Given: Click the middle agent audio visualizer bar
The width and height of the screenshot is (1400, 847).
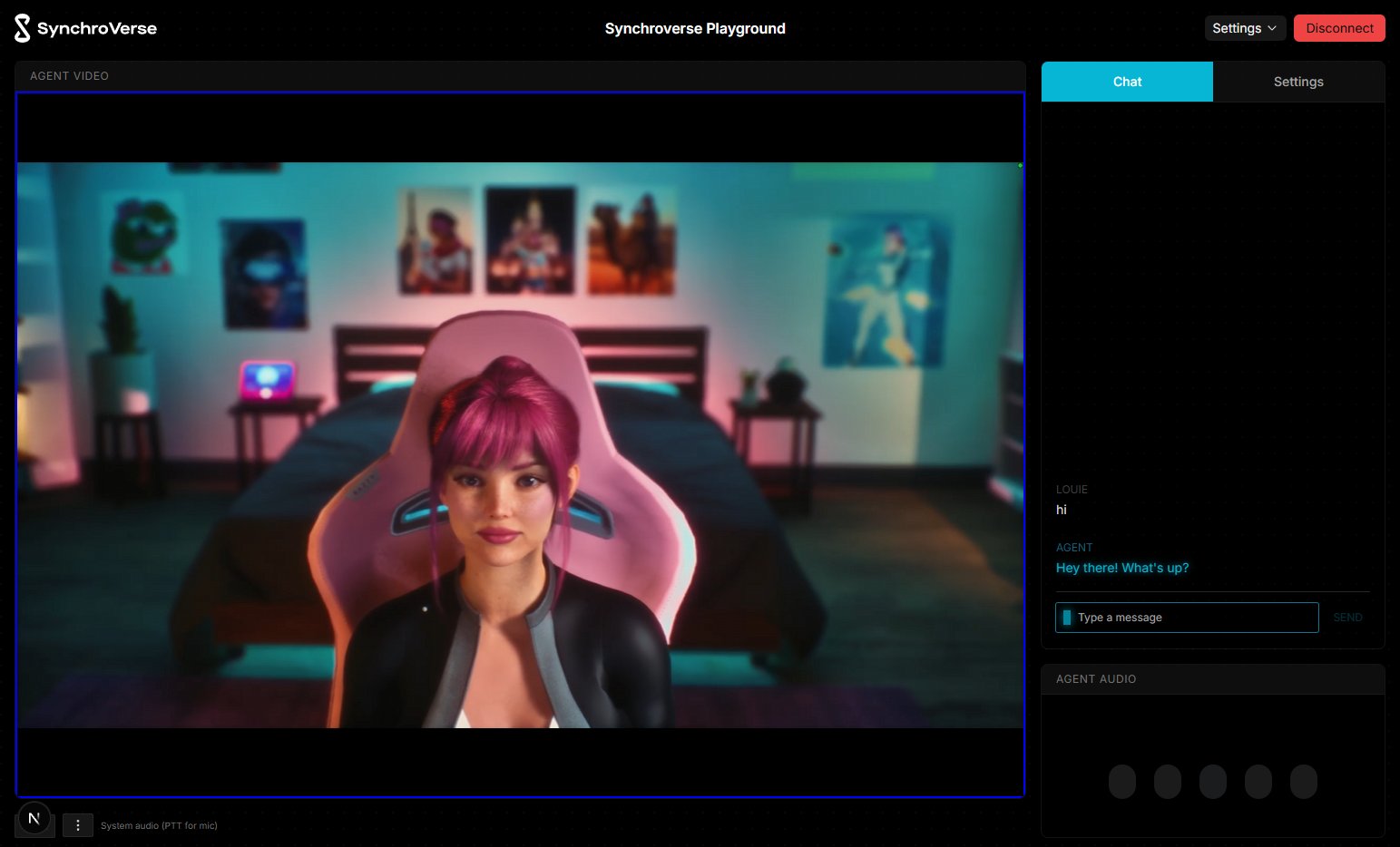Looking at the screenshot, I should [1212, 781].
